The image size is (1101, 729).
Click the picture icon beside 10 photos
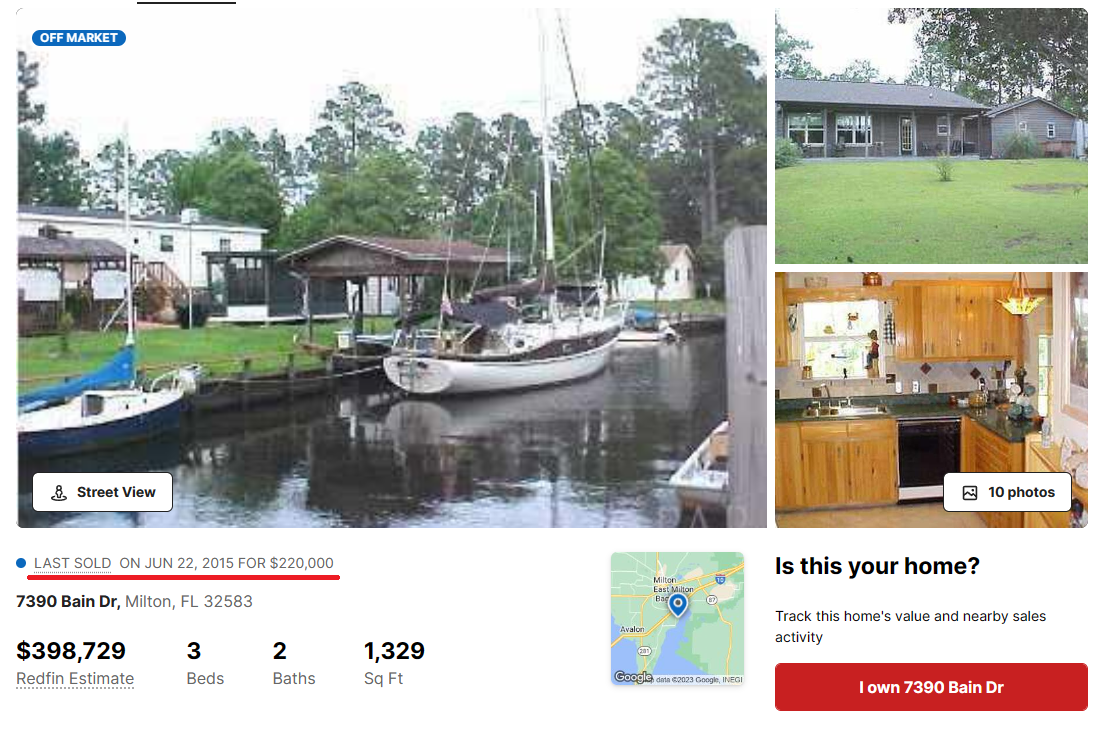click(x=970, y=492)
